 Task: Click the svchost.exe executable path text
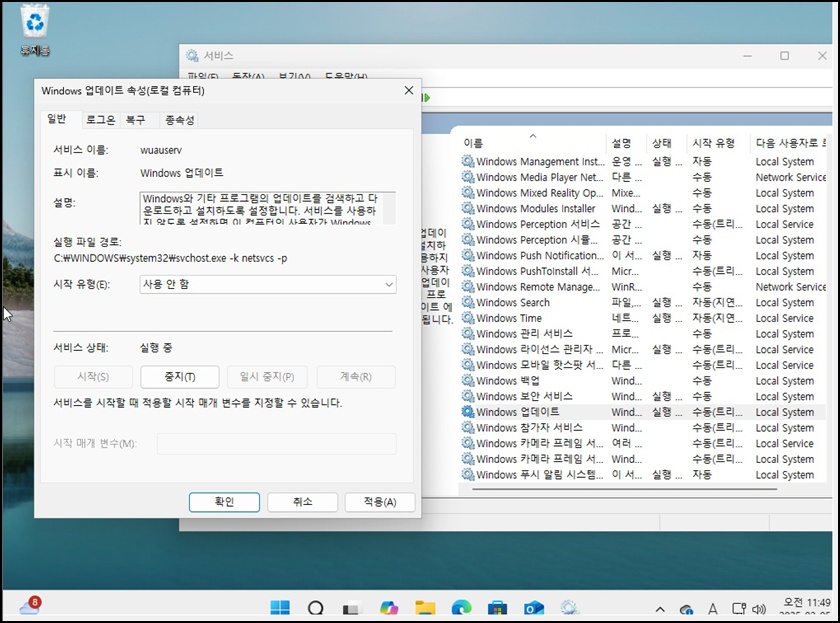click(x=170, y=258)
